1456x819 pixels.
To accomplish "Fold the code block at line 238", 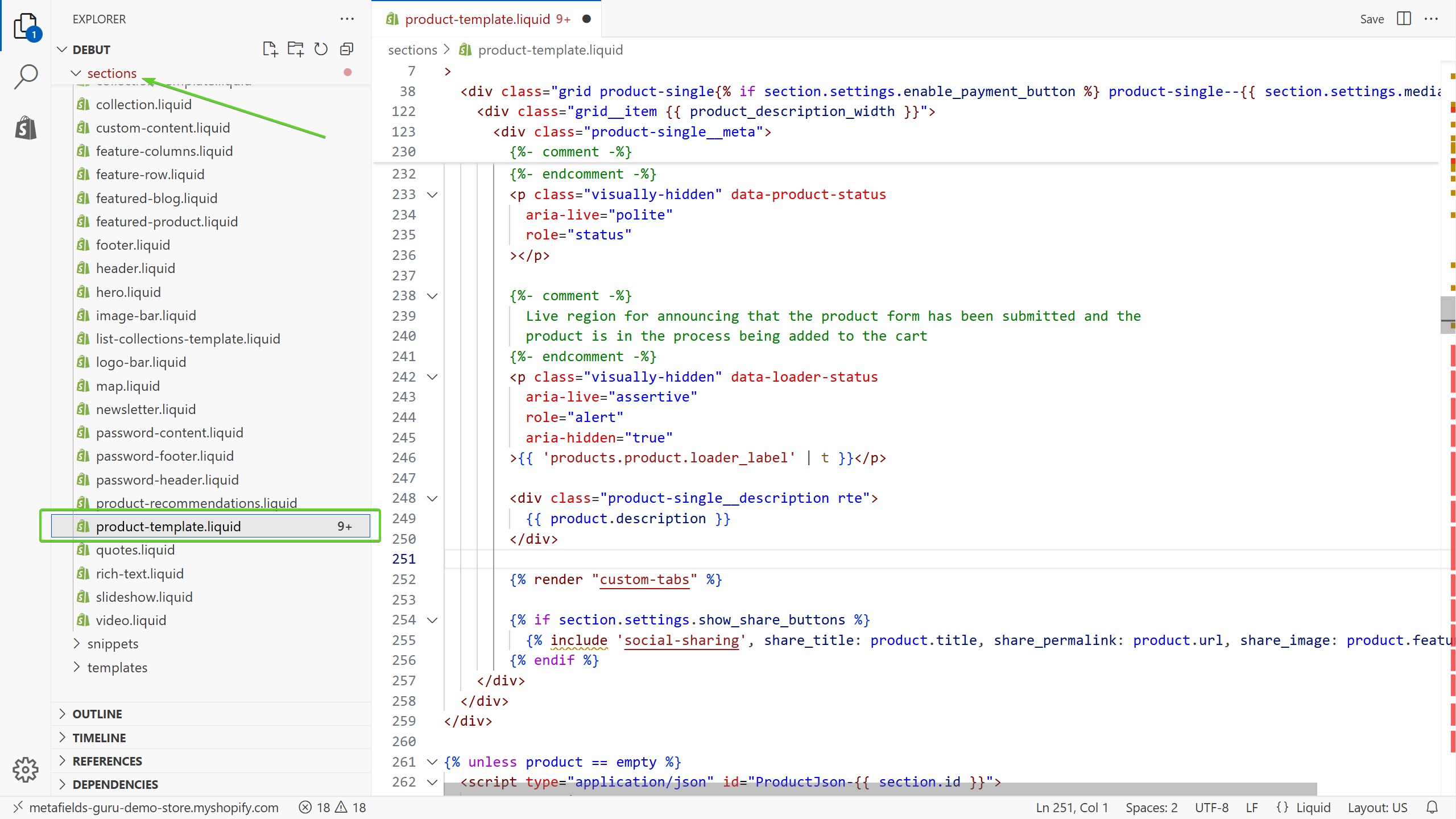I will pos(432,296).
